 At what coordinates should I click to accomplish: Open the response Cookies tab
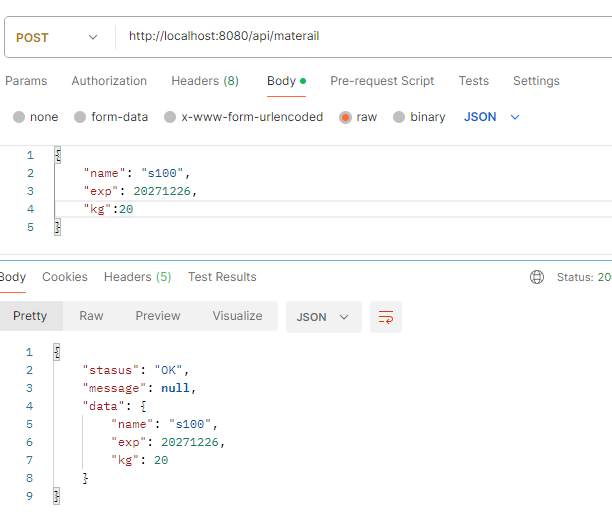(x=65, y=277)
